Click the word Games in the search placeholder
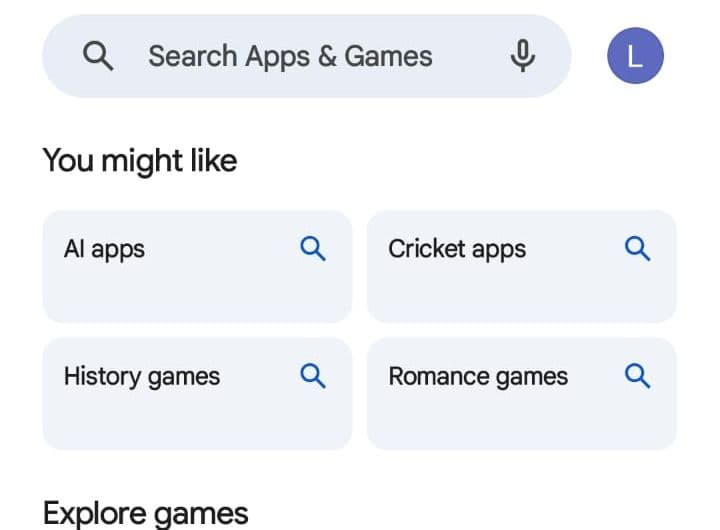This screenshot has height=530, width=720. pos(388,56)
